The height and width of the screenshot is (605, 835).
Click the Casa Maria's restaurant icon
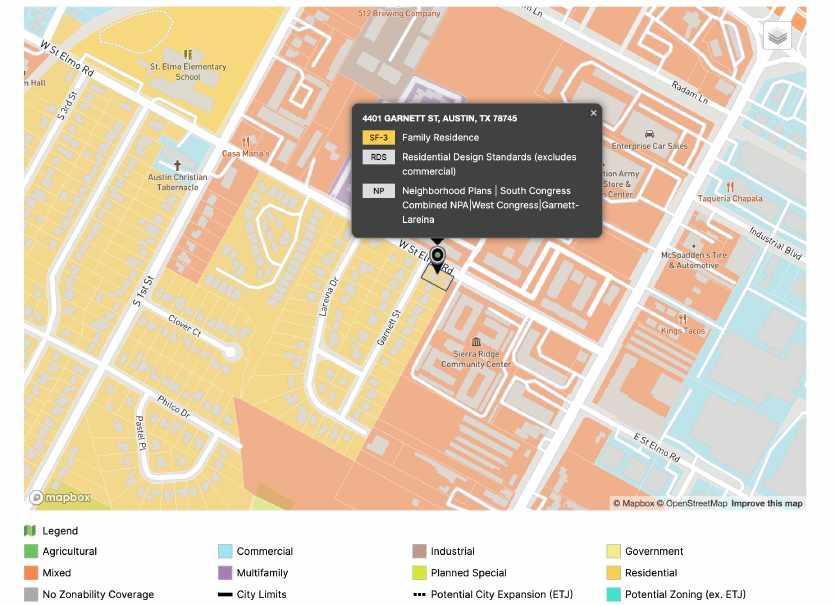point(245,143)
